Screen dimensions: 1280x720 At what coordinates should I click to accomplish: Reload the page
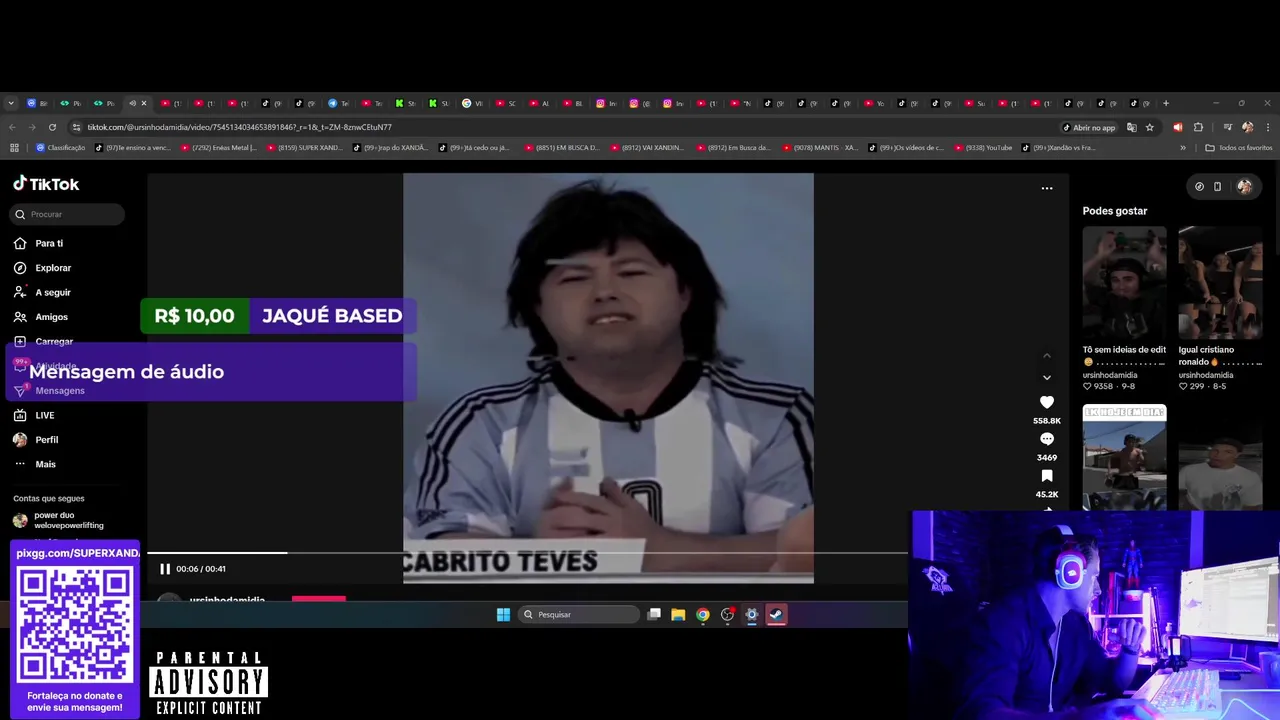52,127
